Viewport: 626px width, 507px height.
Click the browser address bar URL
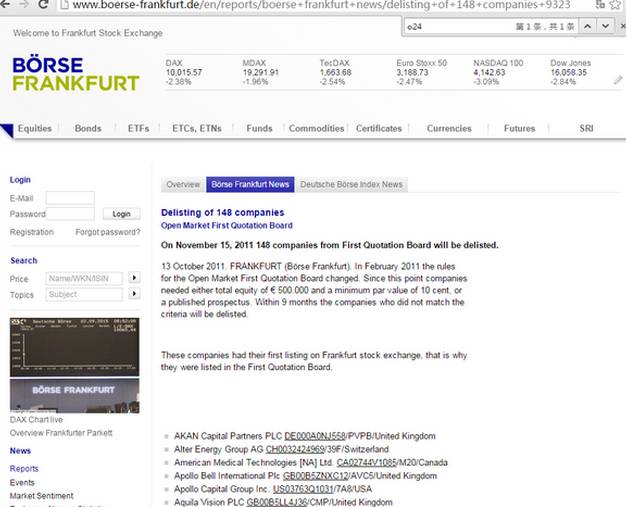pos(321,5)
